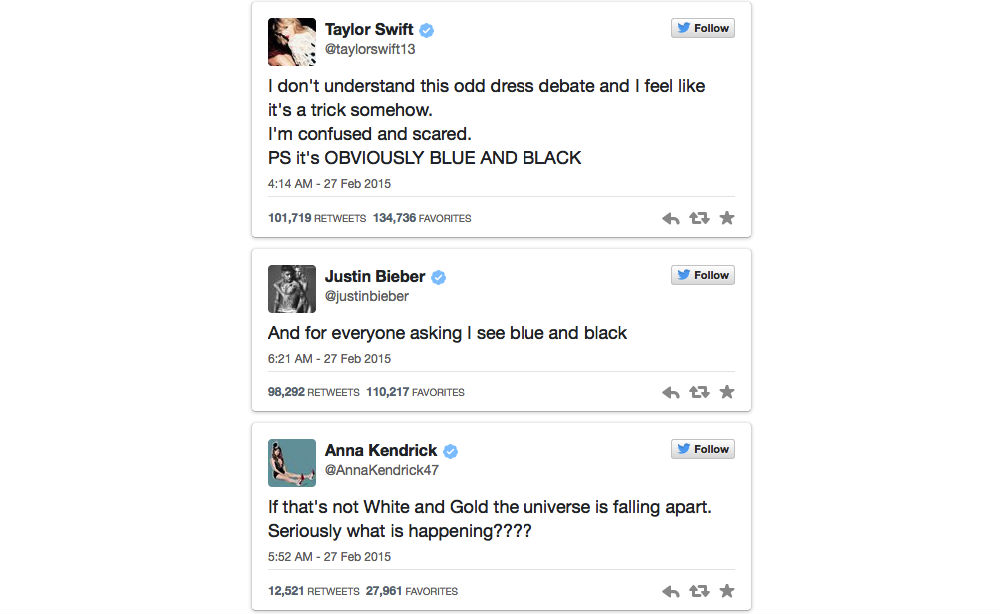Click Justin Bieber's profile picture
Screen dimensions: 1000x614
point(291,288)
